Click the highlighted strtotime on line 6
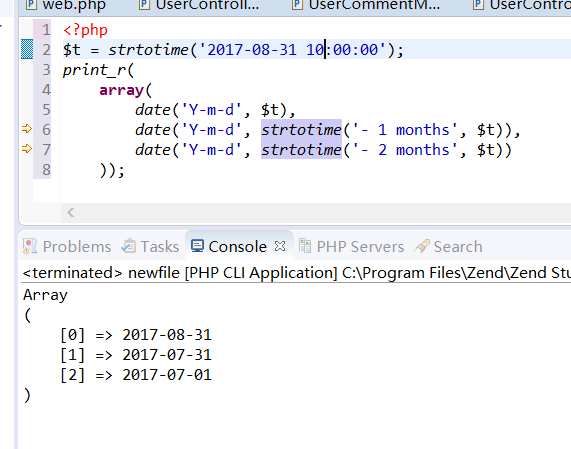The width and height of the screenshot is (571, 449). tap(301, 130)
